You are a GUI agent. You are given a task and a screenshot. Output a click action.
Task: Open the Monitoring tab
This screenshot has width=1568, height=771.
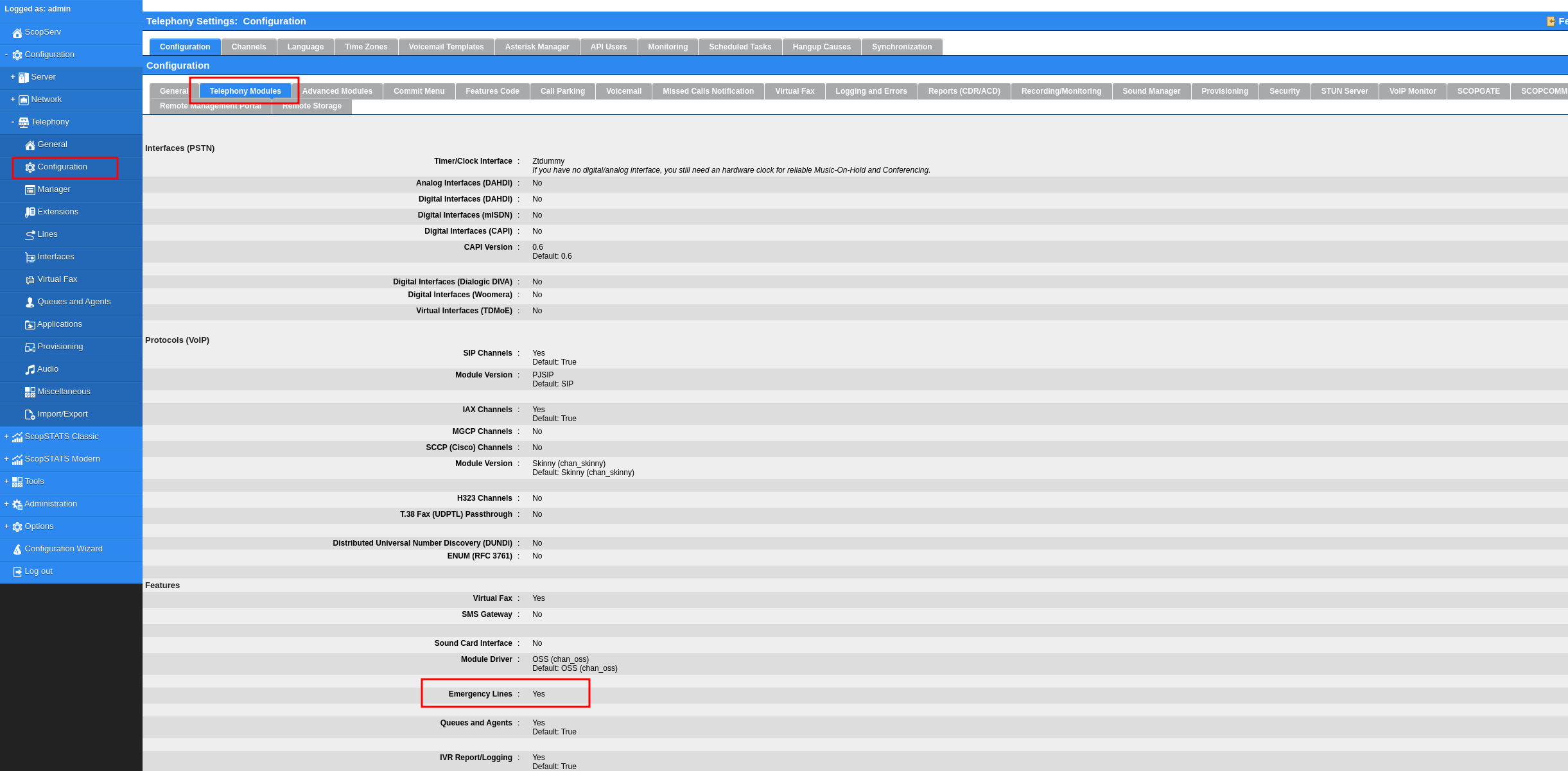click(668, 47)
